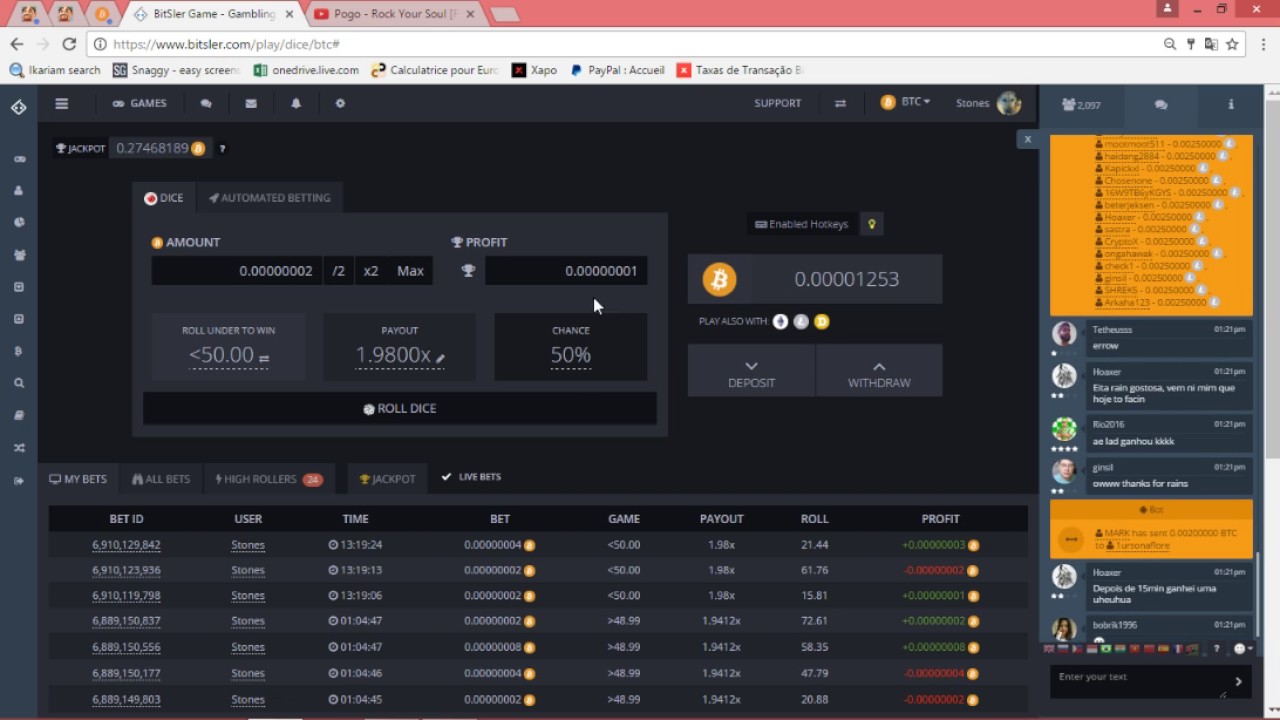The width and height of the screenshot is (1280, 720).
Task: Close the chat panel with the X
Action: [x=1027, y=139]
